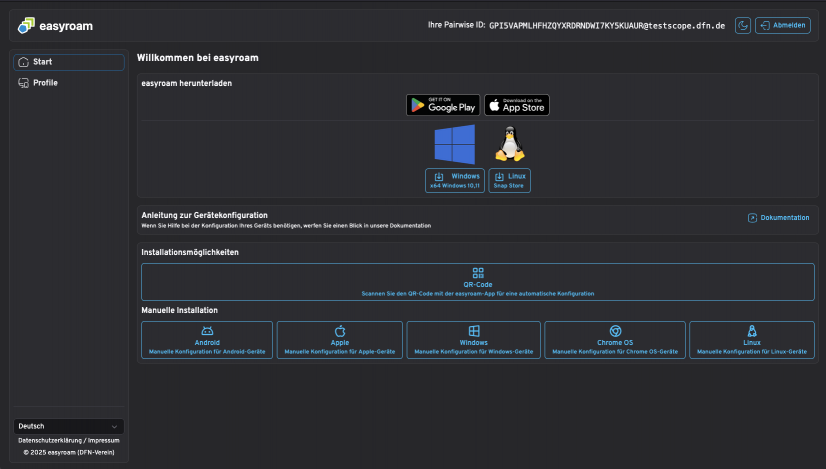This screenshot has width=826, height=469.
Task: Choose Windows manual configuration
Action: (474, 340)
